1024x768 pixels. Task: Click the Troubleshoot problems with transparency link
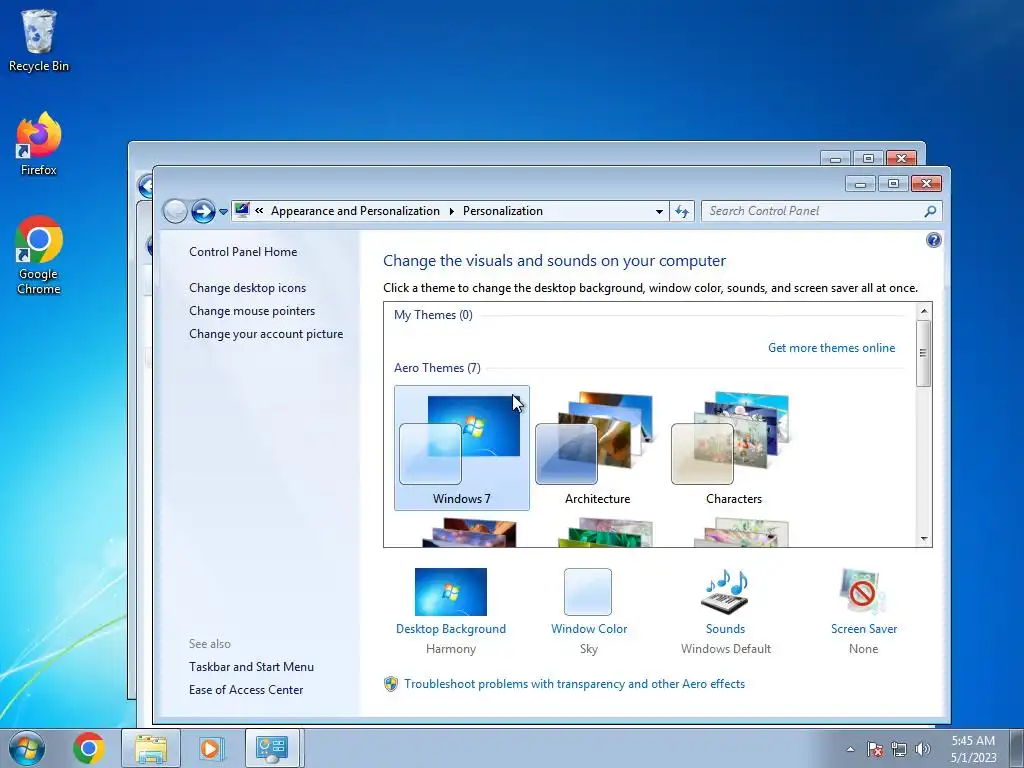click(575, 684)
